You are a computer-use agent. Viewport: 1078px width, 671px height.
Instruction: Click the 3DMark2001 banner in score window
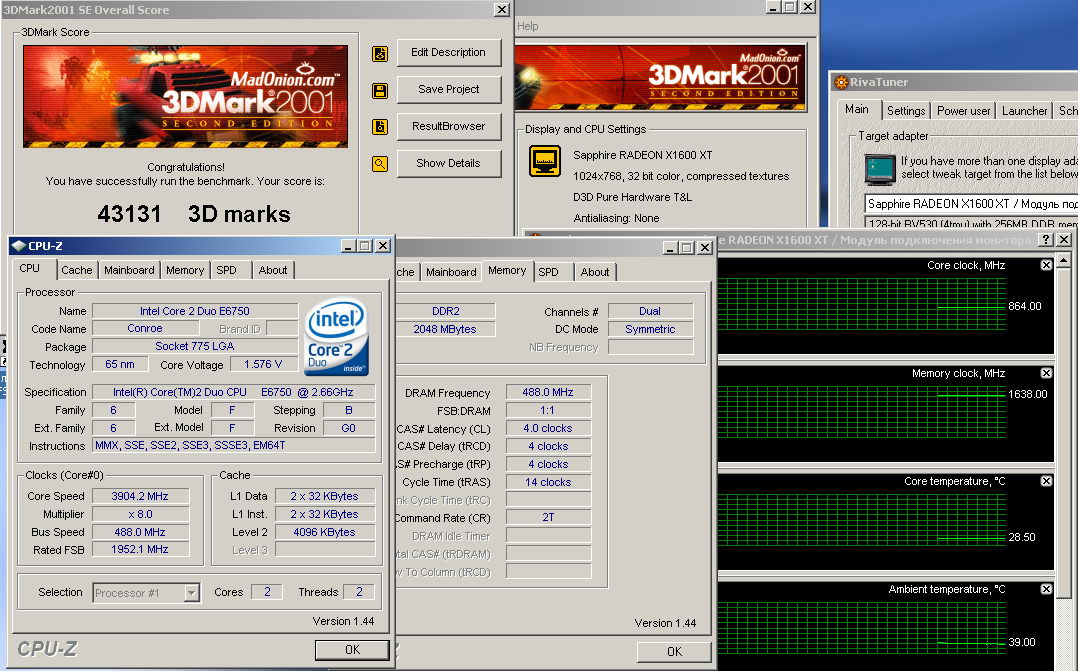coord(186,96)
